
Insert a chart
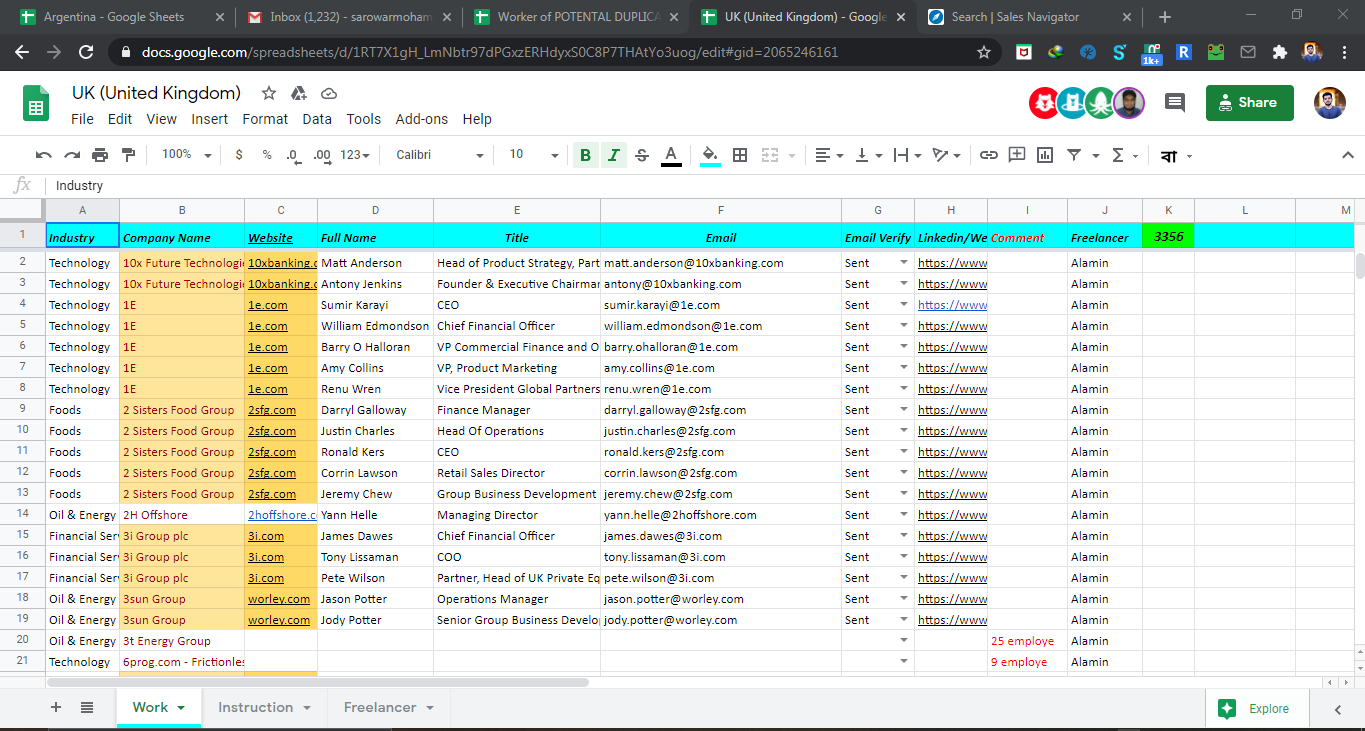(1045, 155)
